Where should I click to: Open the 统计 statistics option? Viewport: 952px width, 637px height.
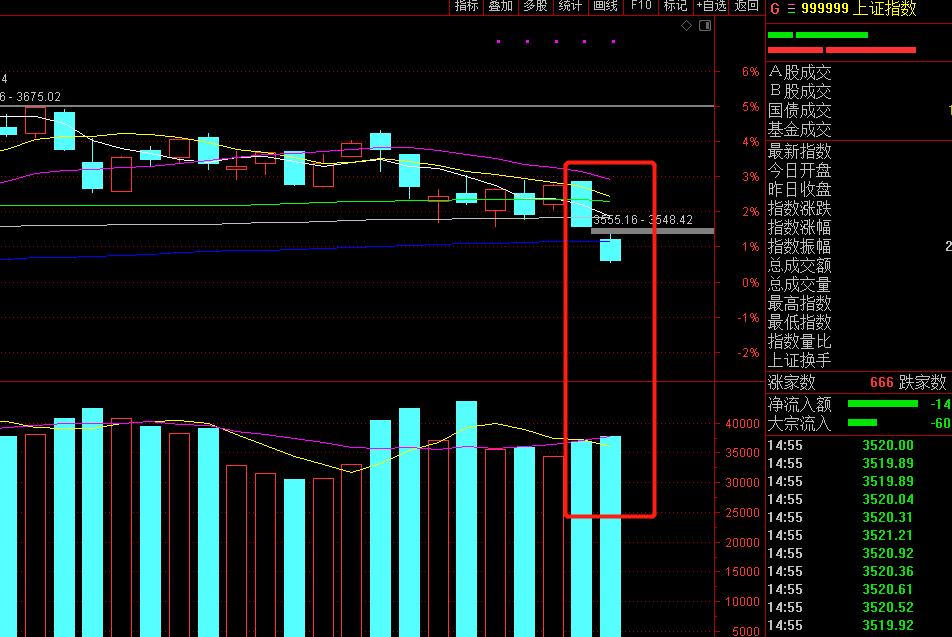pos(570,6)
